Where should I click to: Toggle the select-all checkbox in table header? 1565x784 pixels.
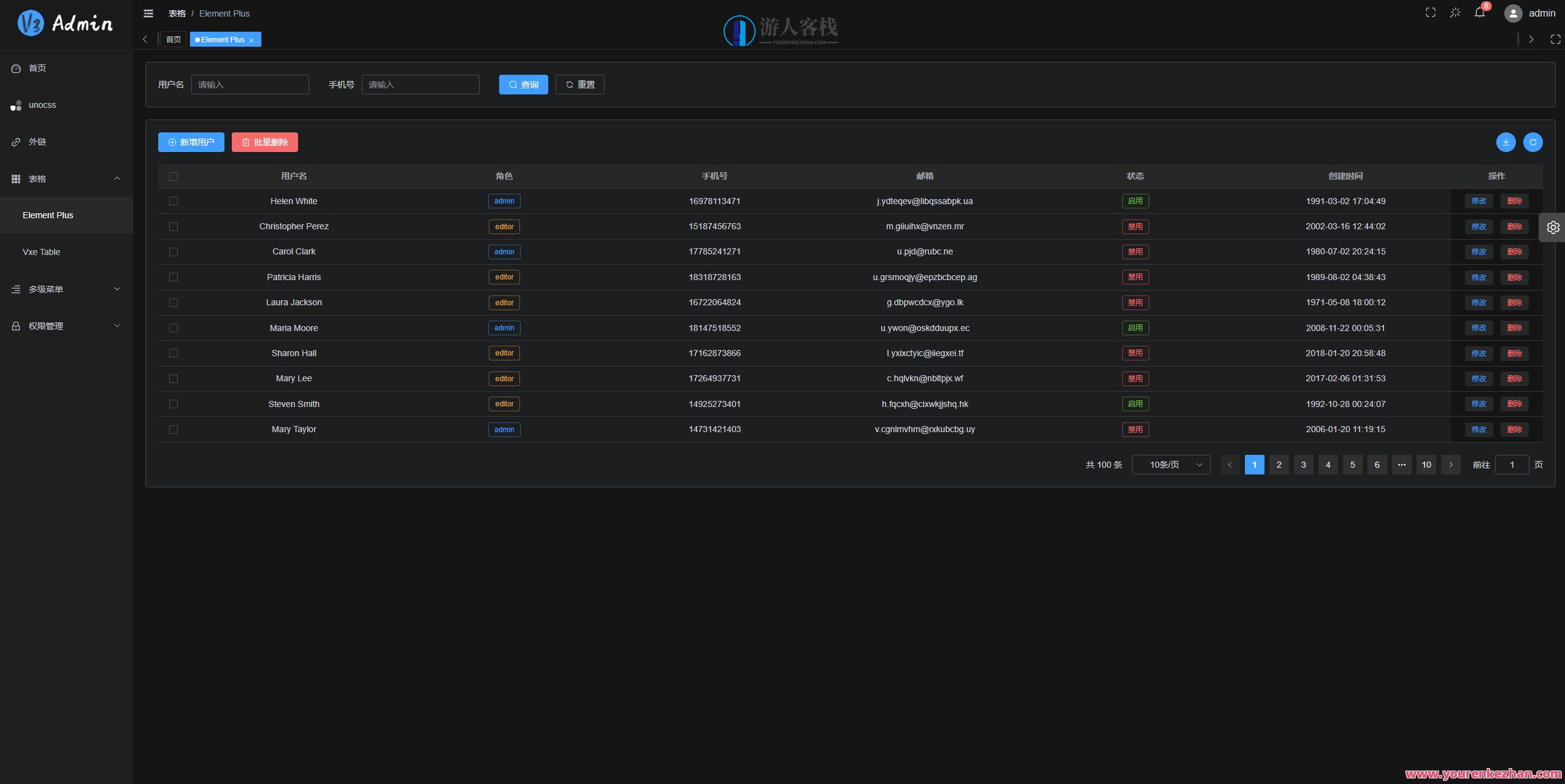point(174,176)
